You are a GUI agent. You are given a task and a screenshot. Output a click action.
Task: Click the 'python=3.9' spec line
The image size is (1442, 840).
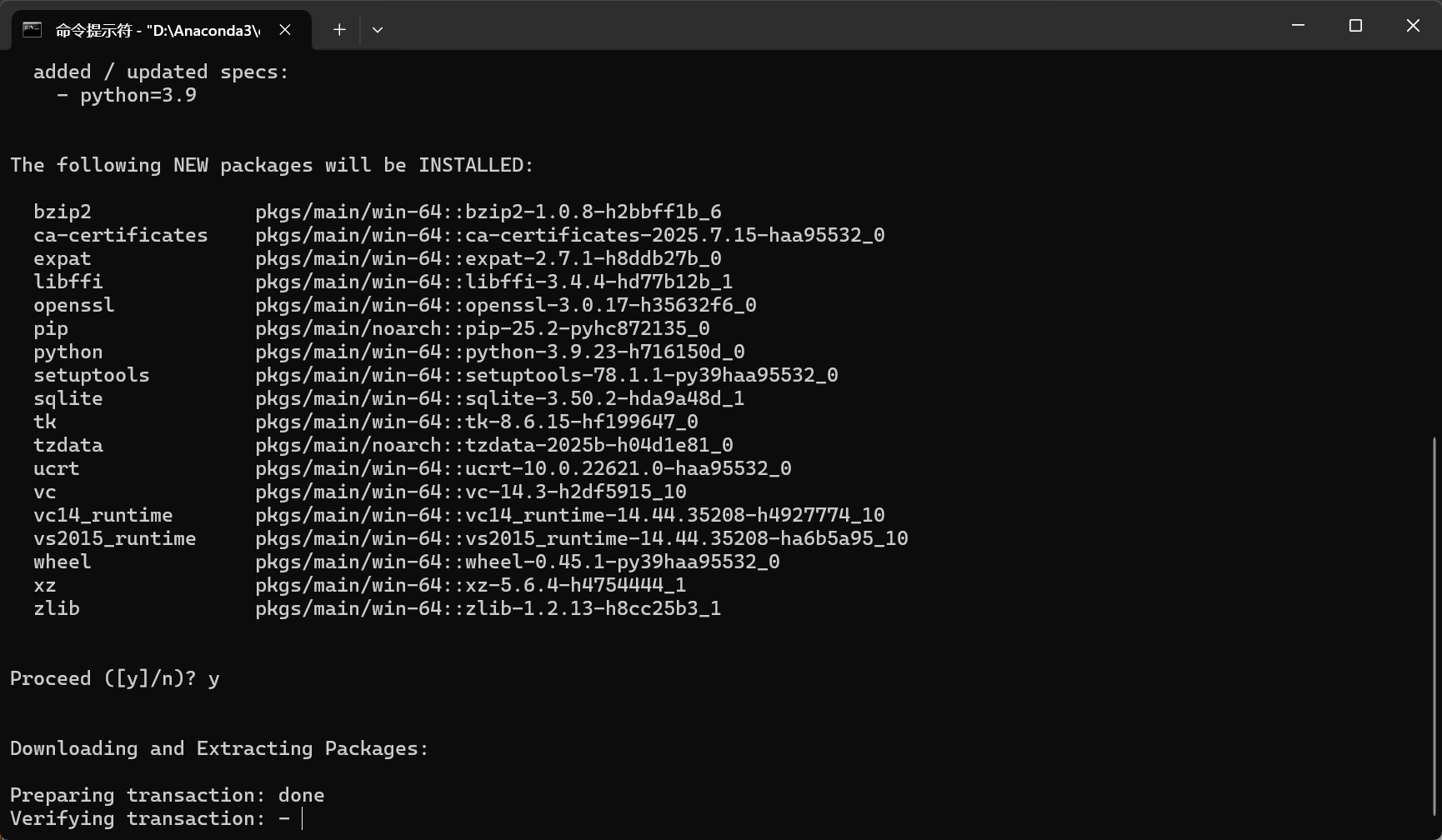pyautogui.click(x=138, y=95)
